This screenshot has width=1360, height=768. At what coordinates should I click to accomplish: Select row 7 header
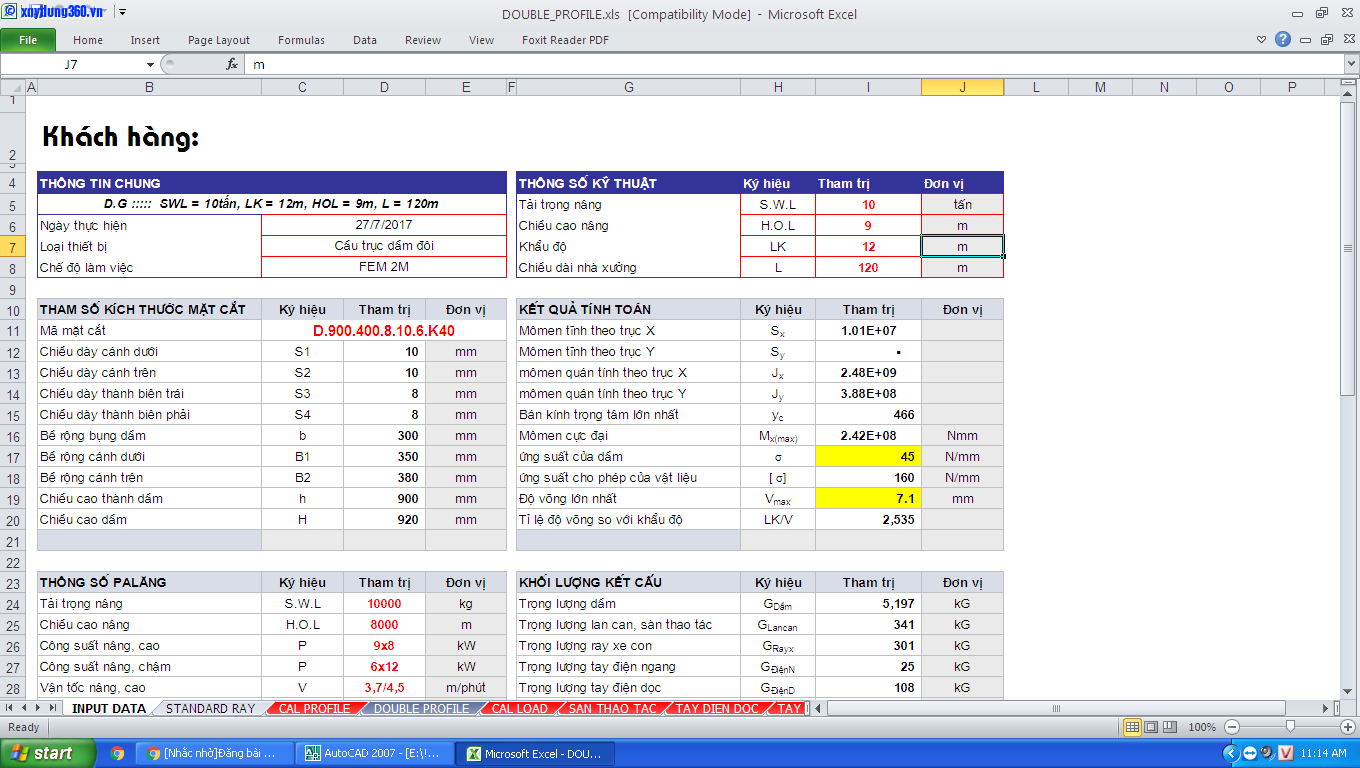click(13, 246)
